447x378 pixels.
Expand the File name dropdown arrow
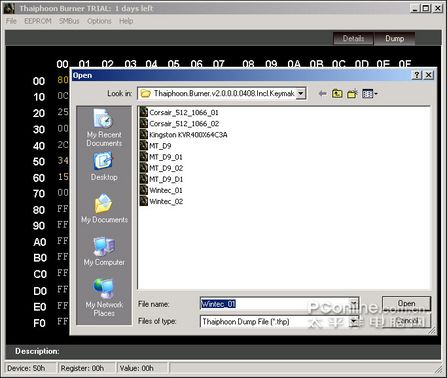point(354,304)
